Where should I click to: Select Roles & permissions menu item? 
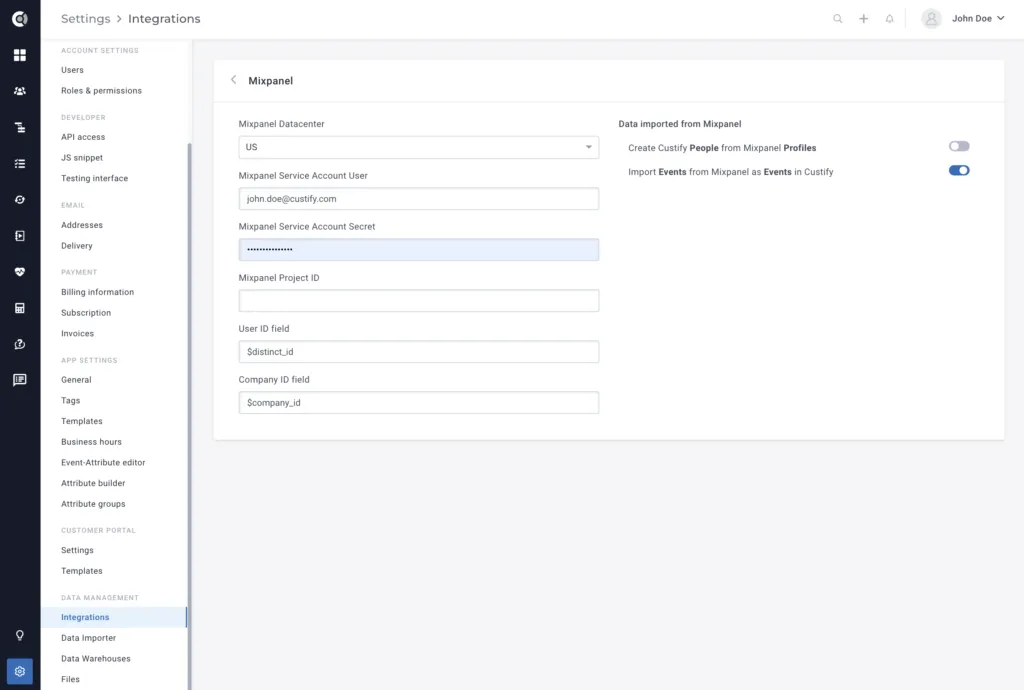[x=101, y=91]
